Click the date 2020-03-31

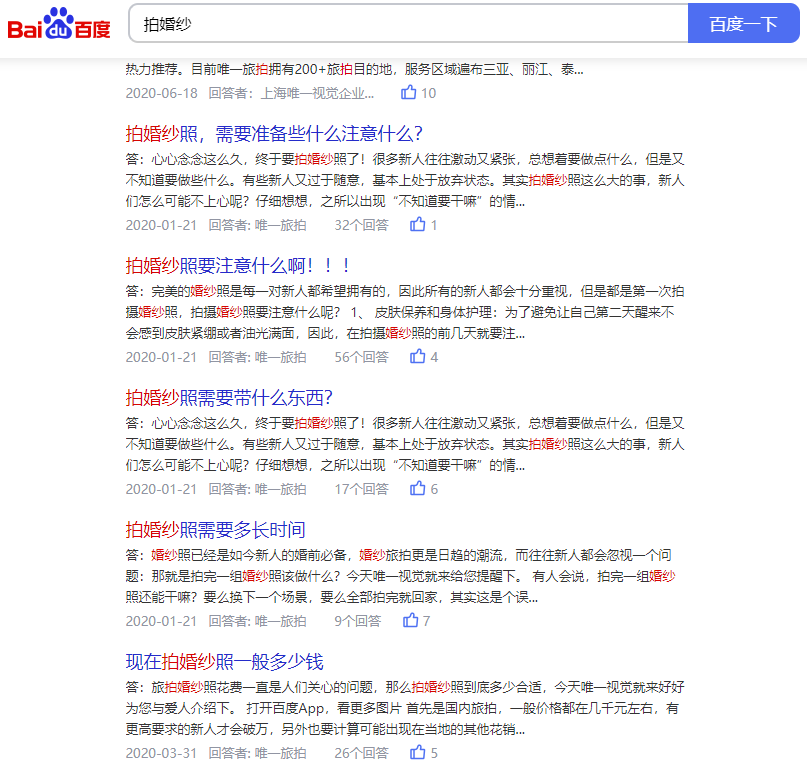162,753
